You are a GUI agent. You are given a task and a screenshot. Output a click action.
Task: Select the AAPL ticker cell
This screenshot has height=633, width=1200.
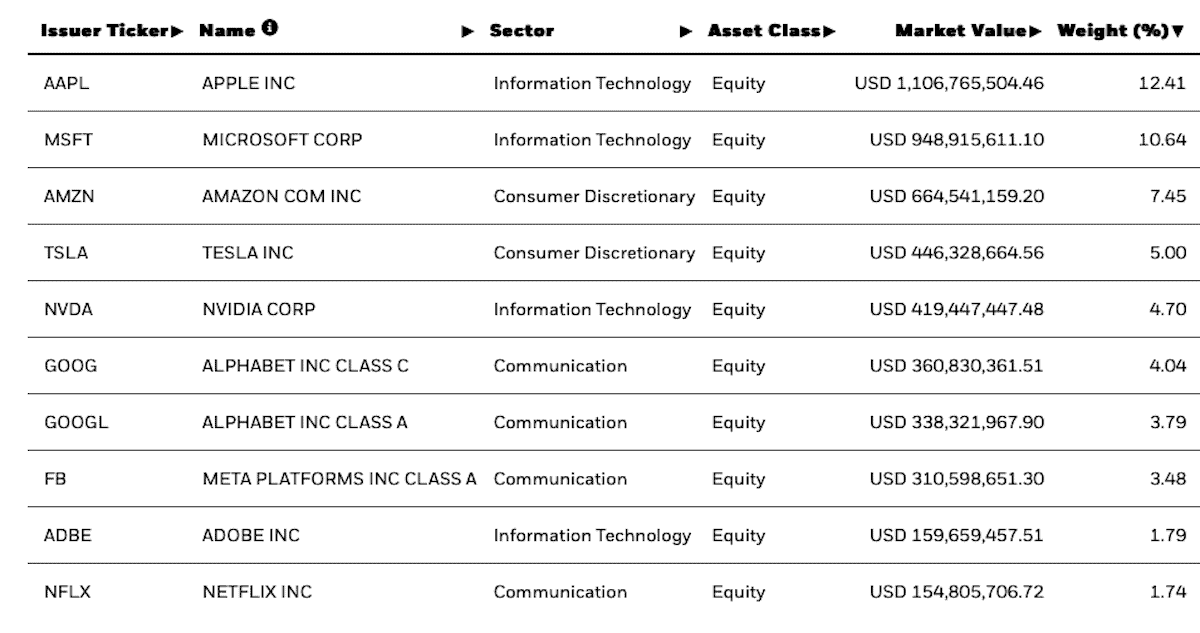coord(66,84)
